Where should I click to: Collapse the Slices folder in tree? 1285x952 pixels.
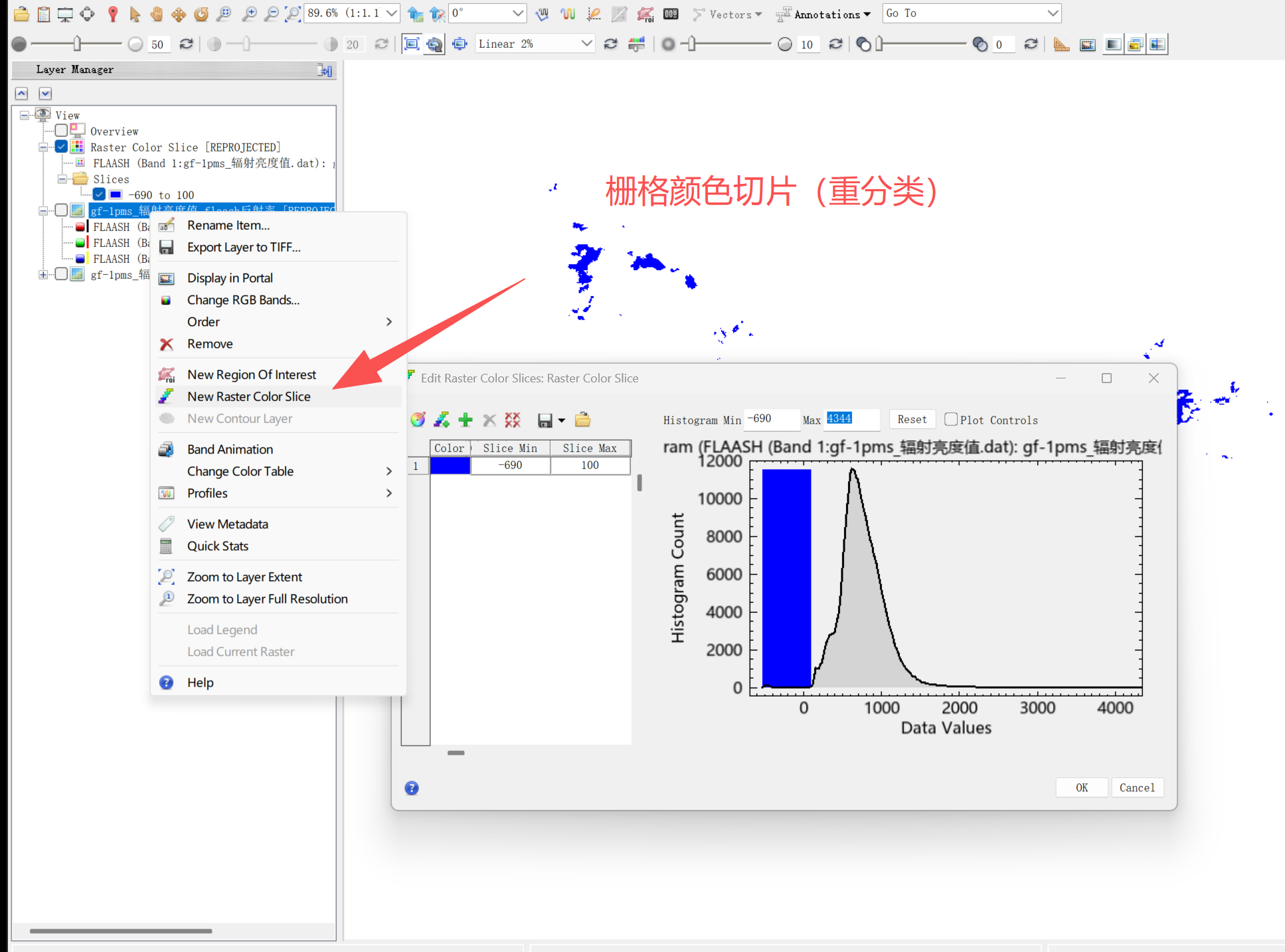click(x=62, y=179)
